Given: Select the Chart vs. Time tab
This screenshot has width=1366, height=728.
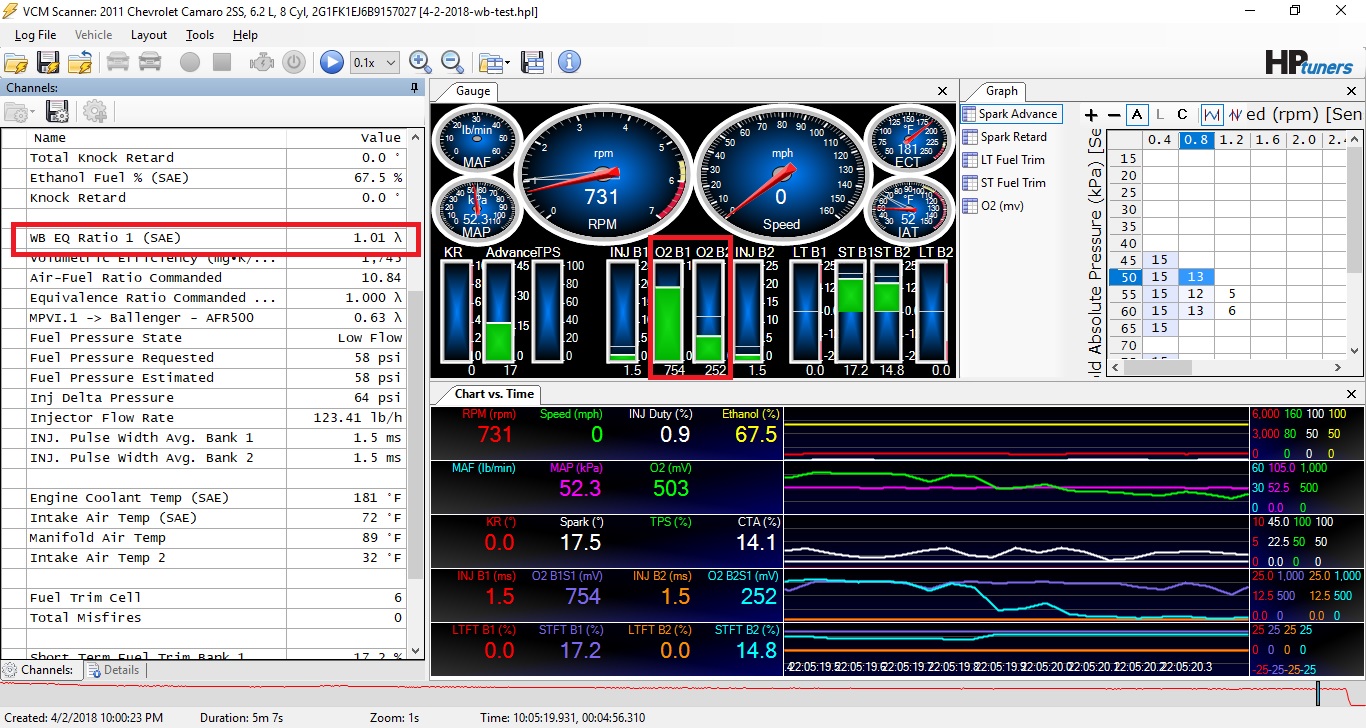Looking at the screenshot, I should 494,394.
